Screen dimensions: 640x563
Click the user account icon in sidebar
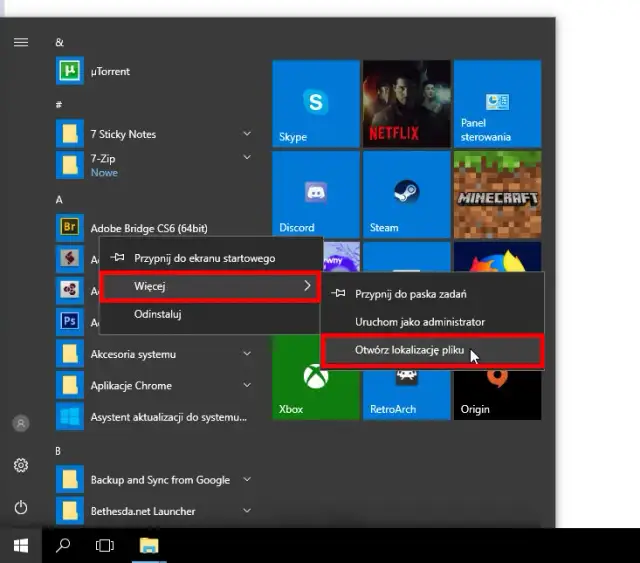21,423
